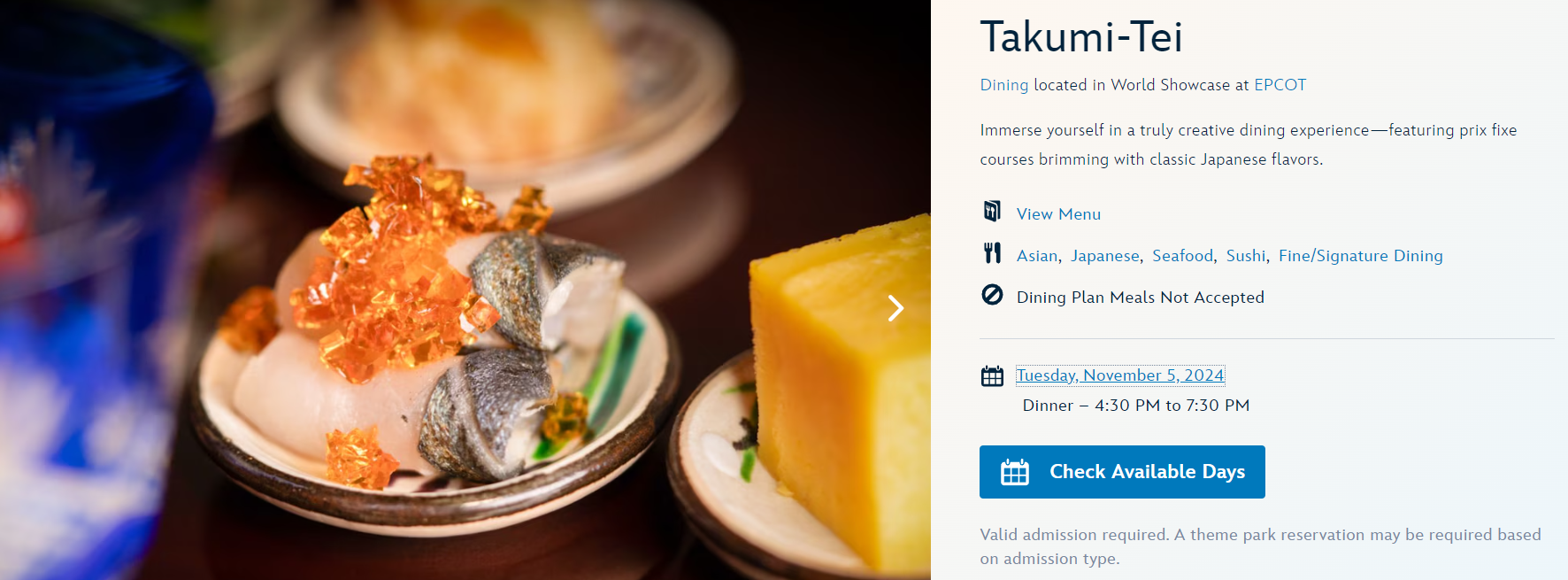
Task: Click the Dining Plan not accepted icon
Action: 992,295
